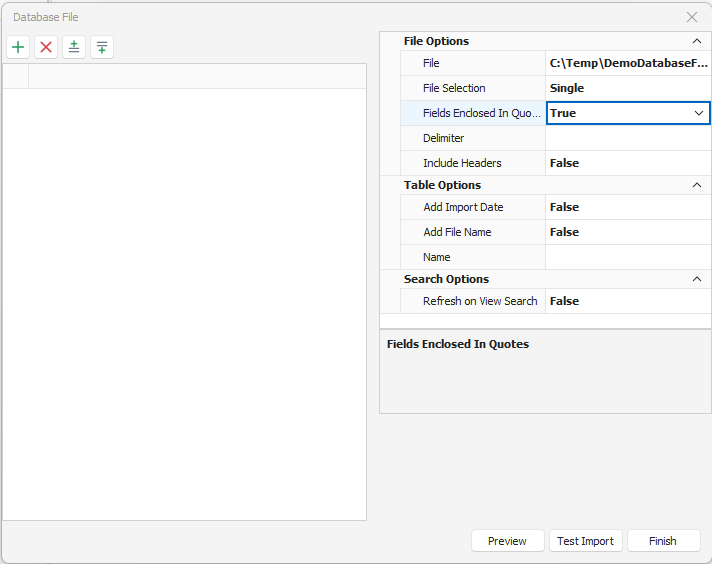Click the Delimiter value field

pyautogui.click(x=628, y=138)
